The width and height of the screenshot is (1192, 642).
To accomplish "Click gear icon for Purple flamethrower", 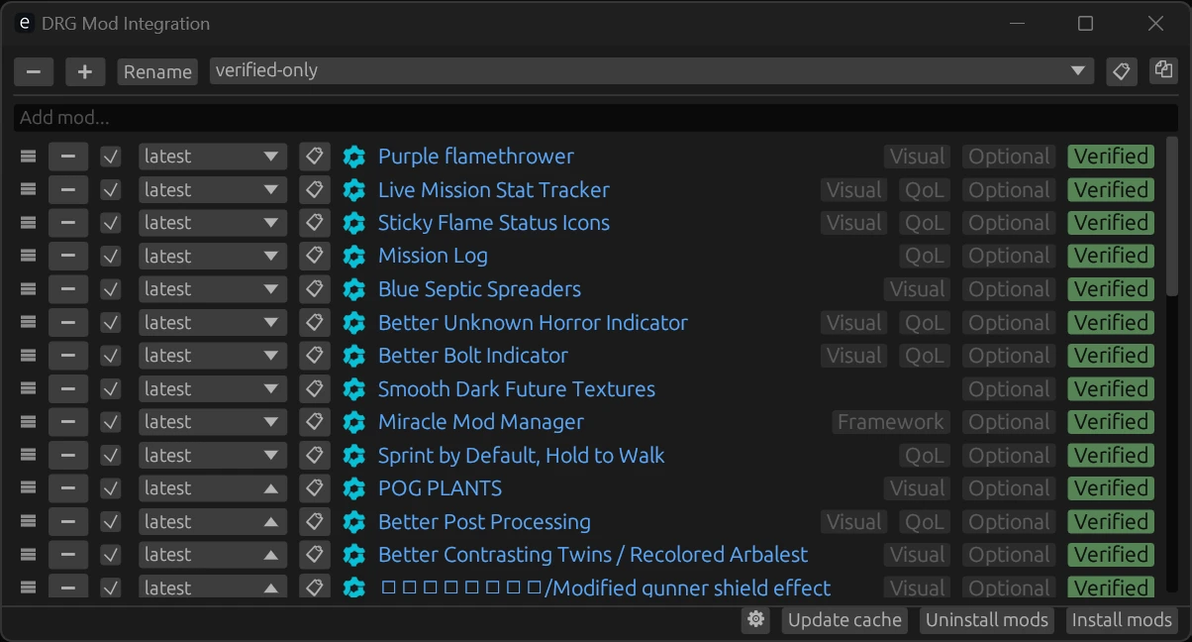I will point(354,157).
